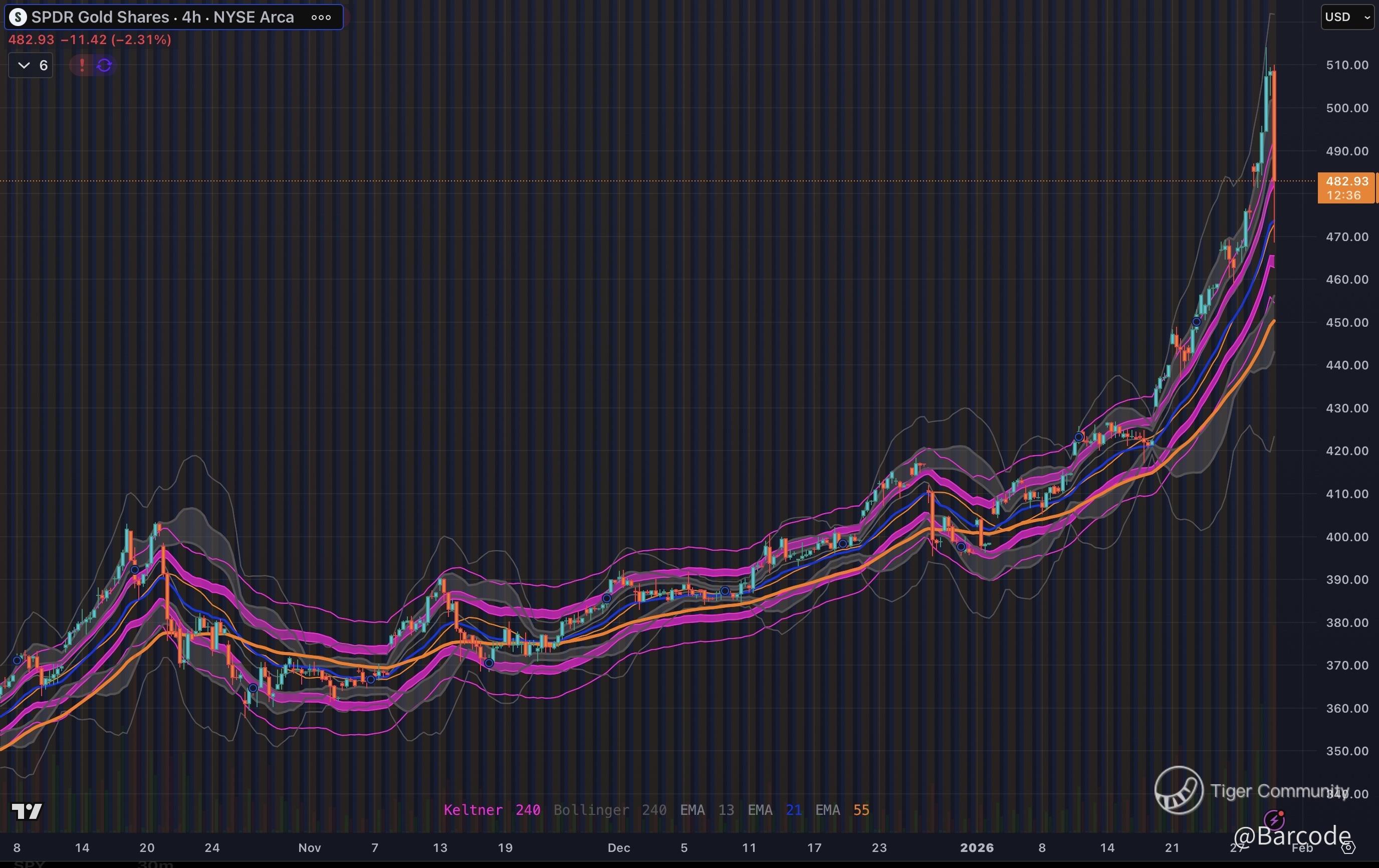Screen dimensions: 1379x868
Task: Click the 2026 label on time axis
Action: coord(977,847)
